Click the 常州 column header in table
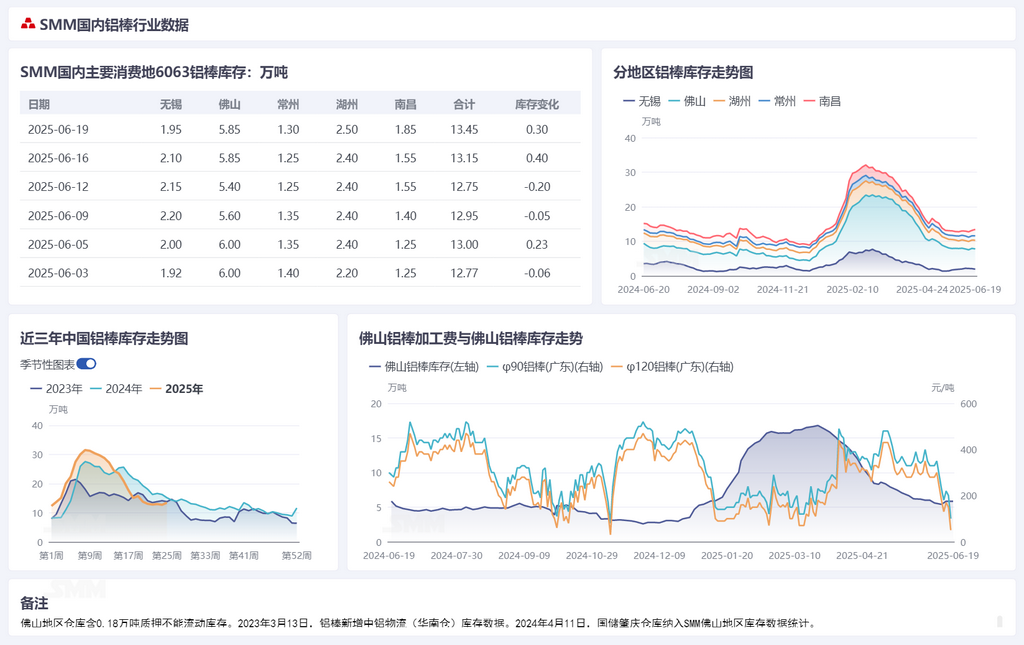This screenshot has width=1024, height=645. (289, 104)
